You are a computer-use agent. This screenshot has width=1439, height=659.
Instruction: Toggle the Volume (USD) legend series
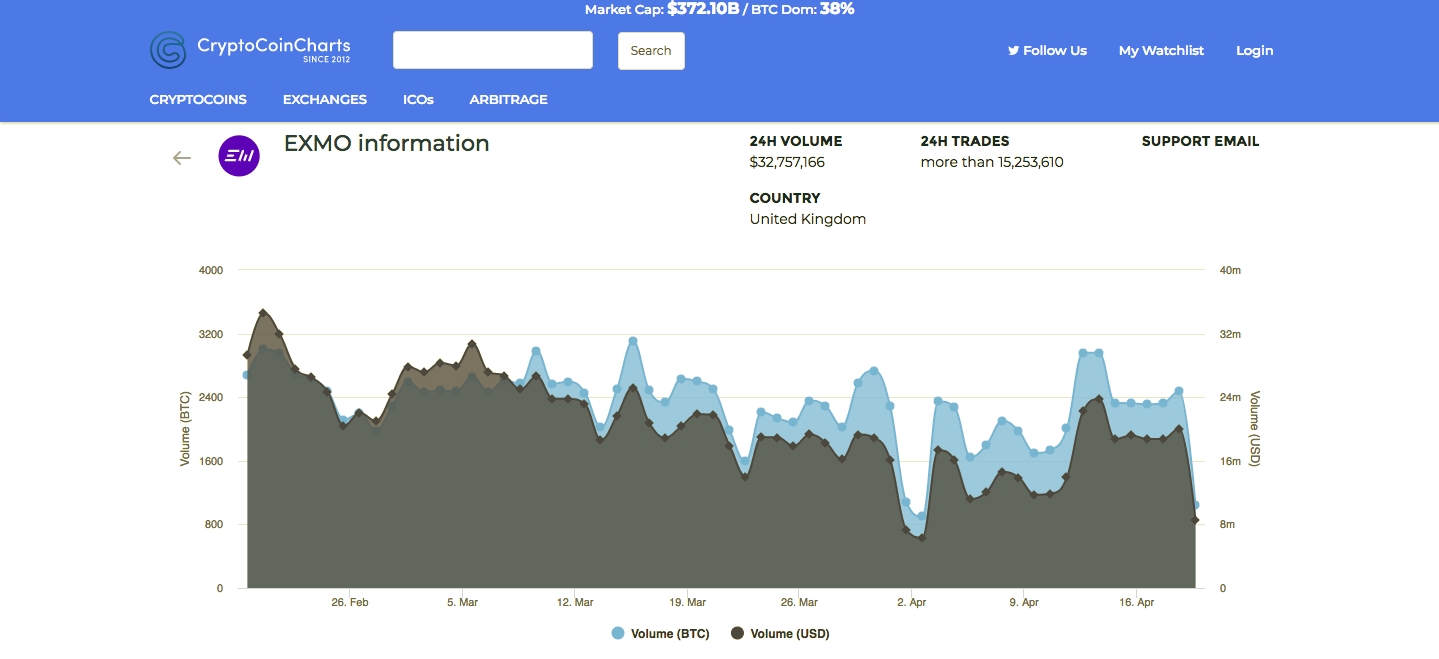[780, 633]
